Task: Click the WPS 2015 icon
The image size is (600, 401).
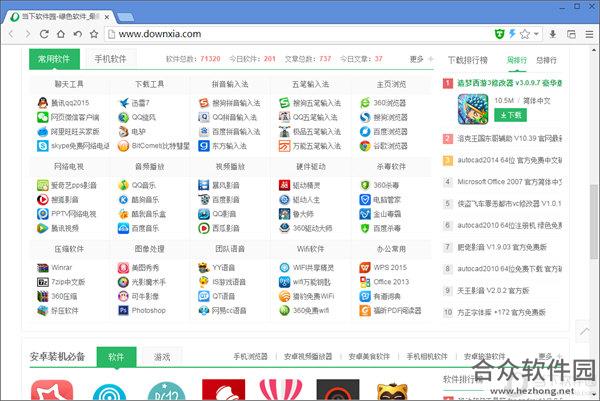Action: (x=365, y=267)
